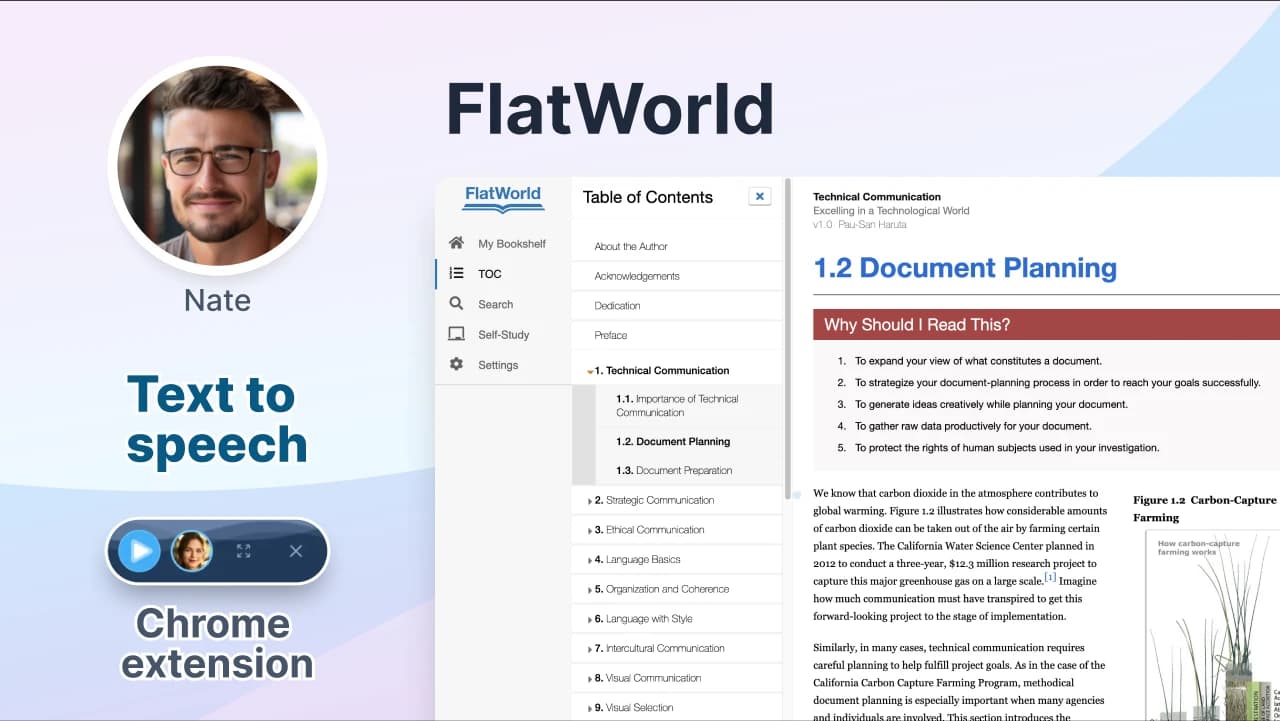Click the expand icon in the speech widget
1280x721 pixels.
[243, 551]
